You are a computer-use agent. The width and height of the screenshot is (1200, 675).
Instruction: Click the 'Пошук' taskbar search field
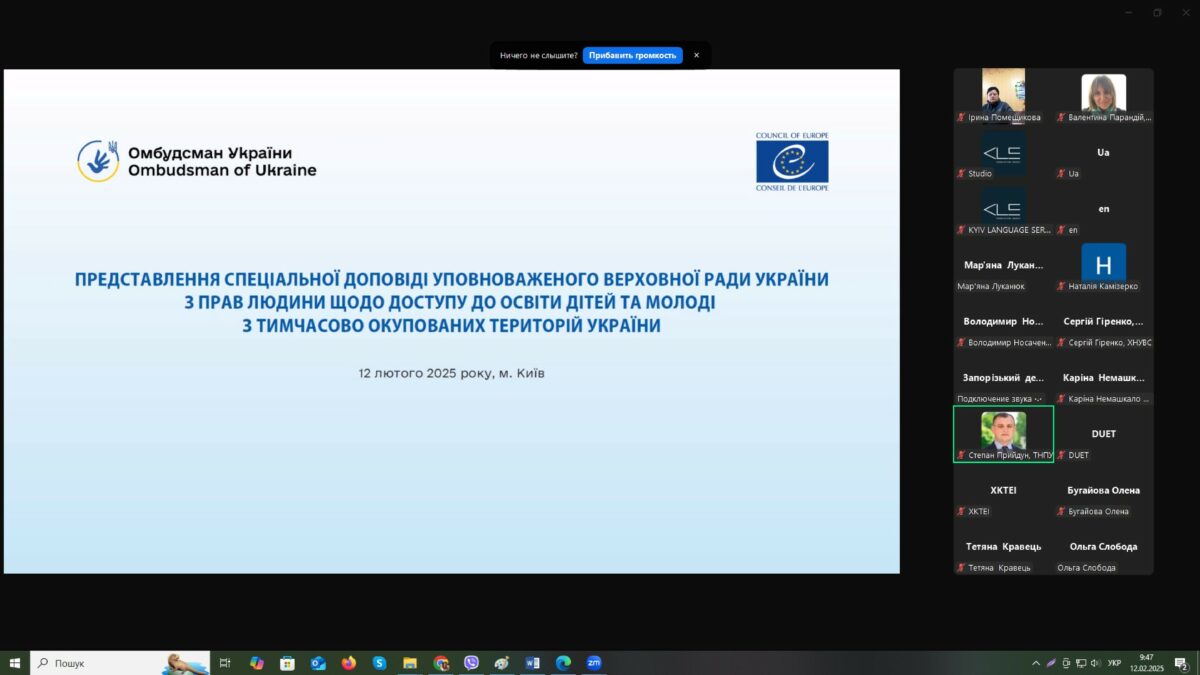click(100, 663)
